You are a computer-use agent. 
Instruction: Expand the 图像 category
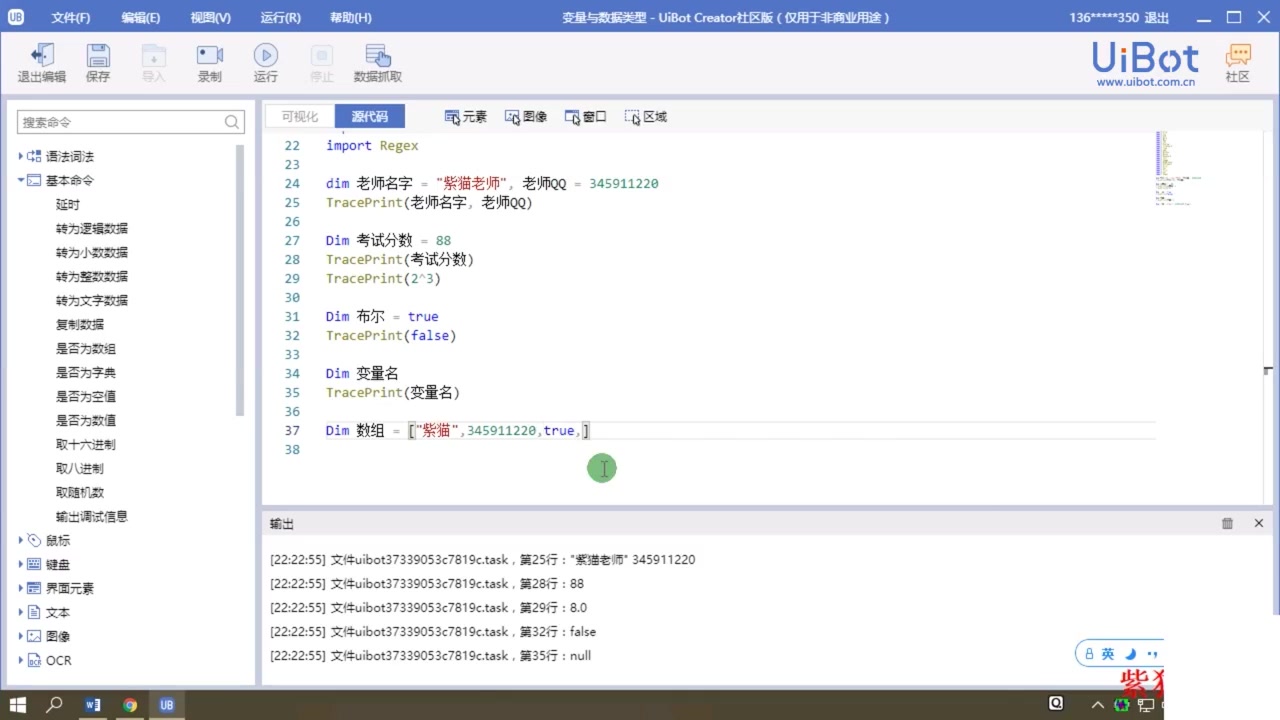click(x=21, y=637)
